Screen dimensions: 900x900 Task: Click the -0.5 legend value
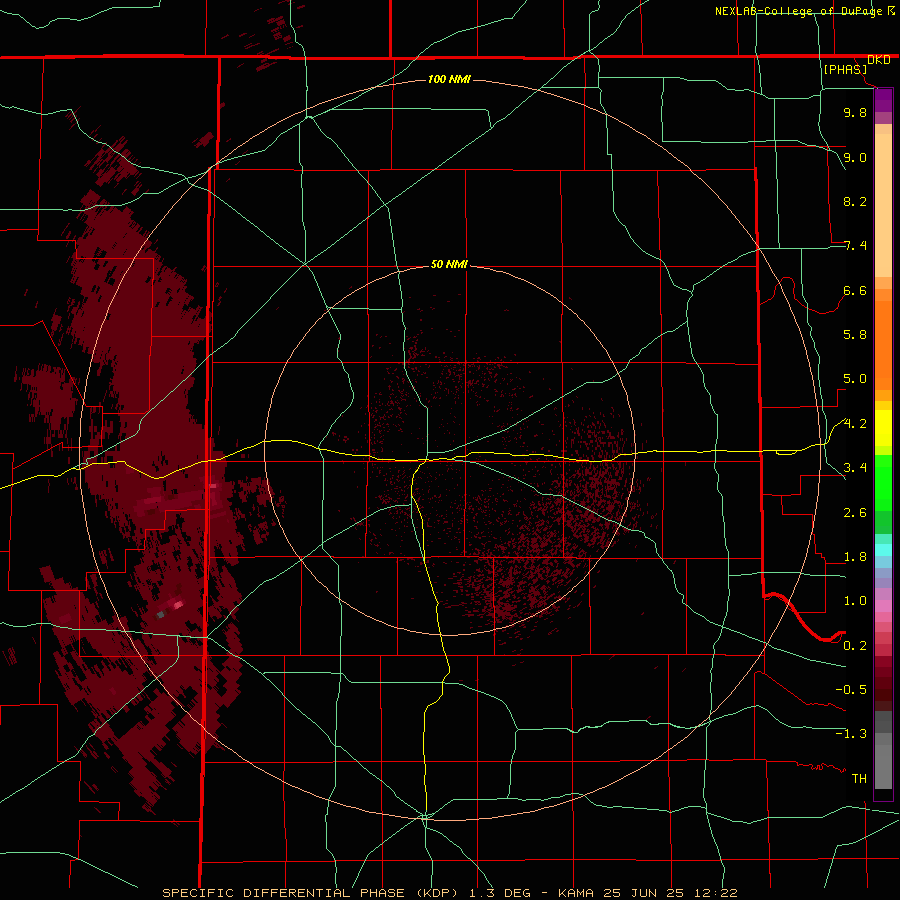coord(851,690)
